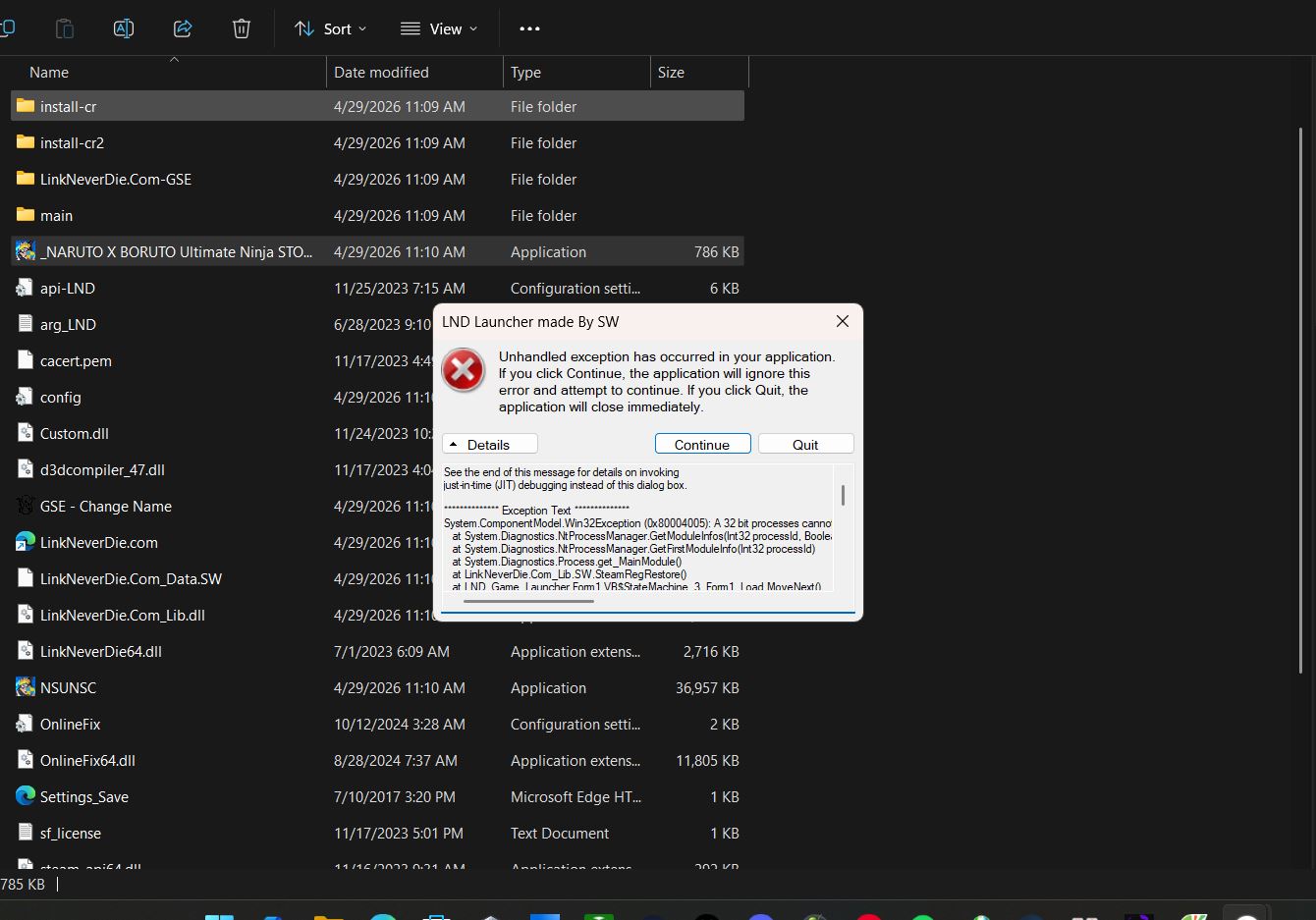This screenshot has height=920, width=1316.
Task: Click the Paste toolbar icon
Action: tap(65, 28)
